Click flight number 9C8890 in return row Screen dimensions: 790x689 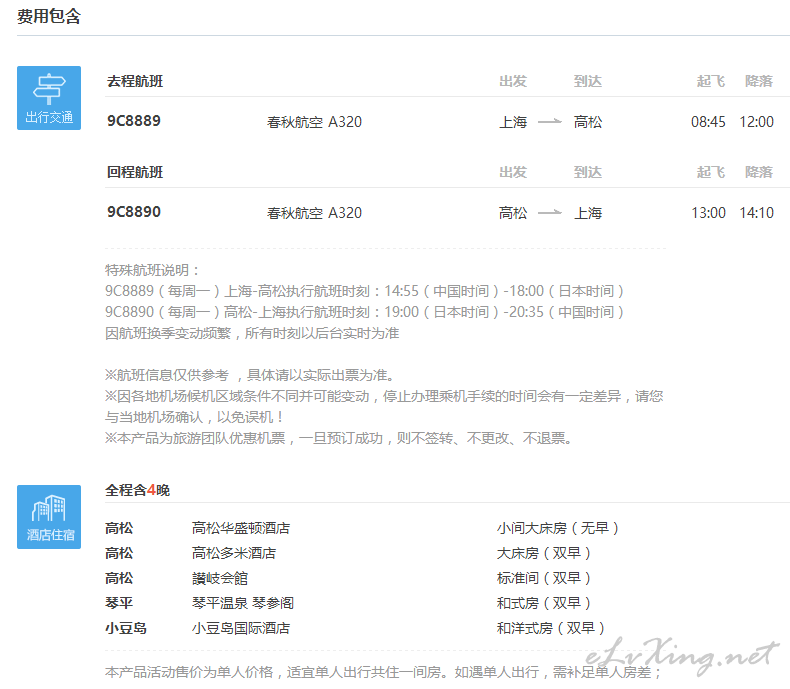click(x=134, y=212)
